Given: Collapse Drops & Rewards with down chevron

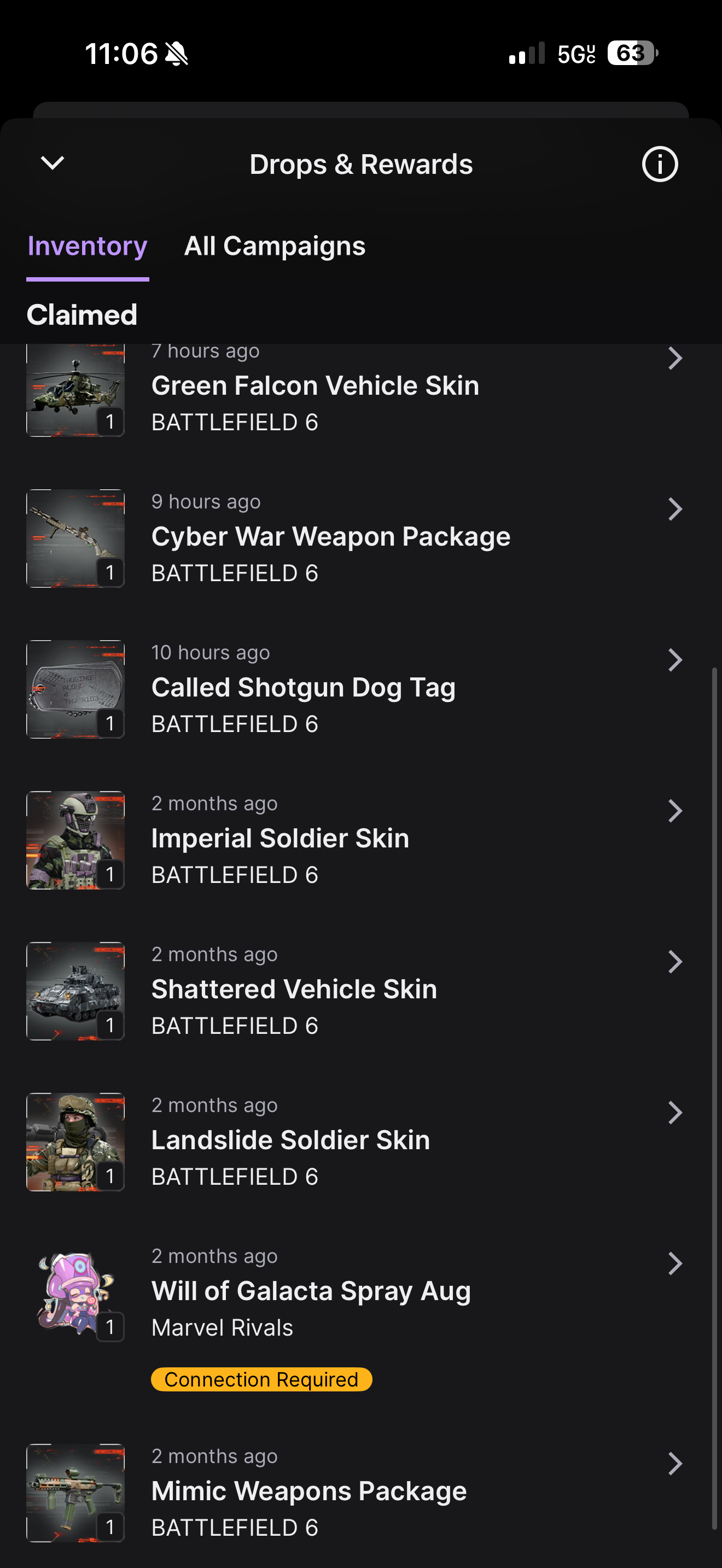Looking at the screenshot, I should pyautogui.click(x=53, y=162).
